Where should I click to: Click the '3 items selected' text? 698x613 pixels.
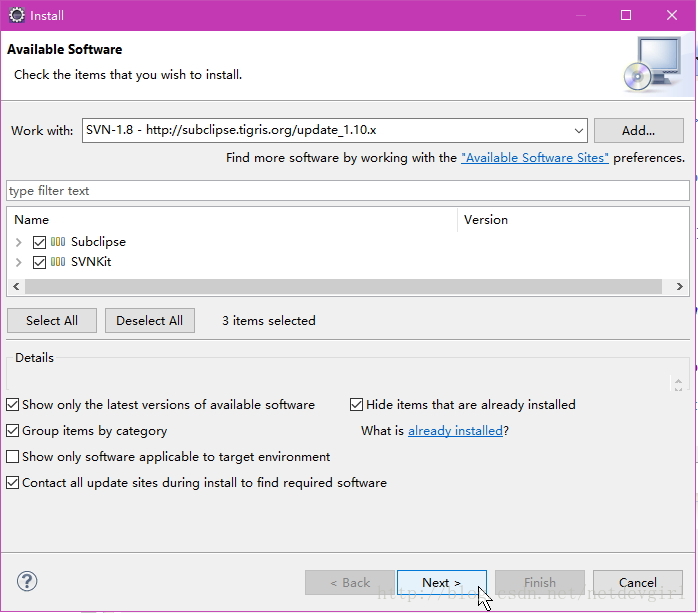tap(269, 321)
